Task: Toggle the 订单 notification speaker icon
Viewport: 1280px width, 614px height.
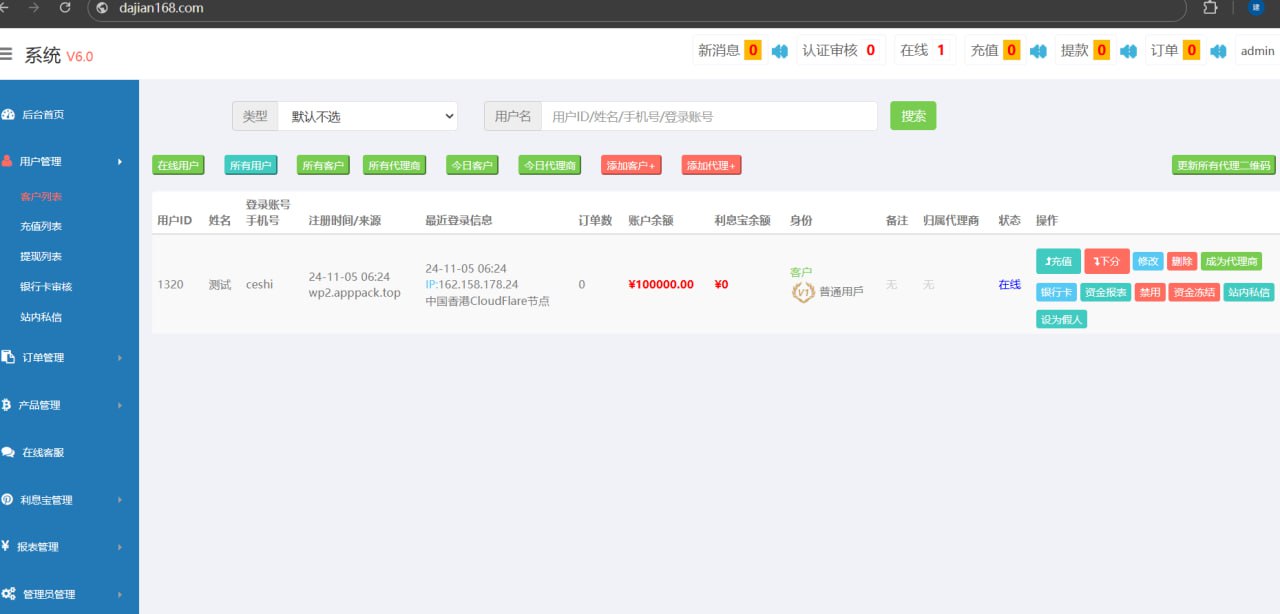Action: pos(1218,51)
